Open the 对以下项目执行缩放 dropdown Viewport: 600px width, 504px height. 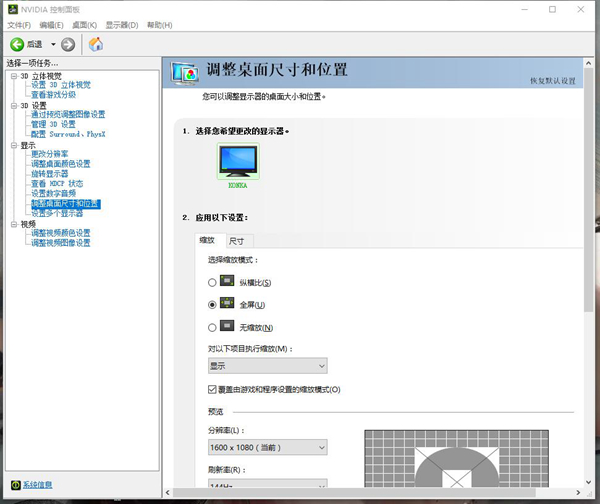coord(267,366)
